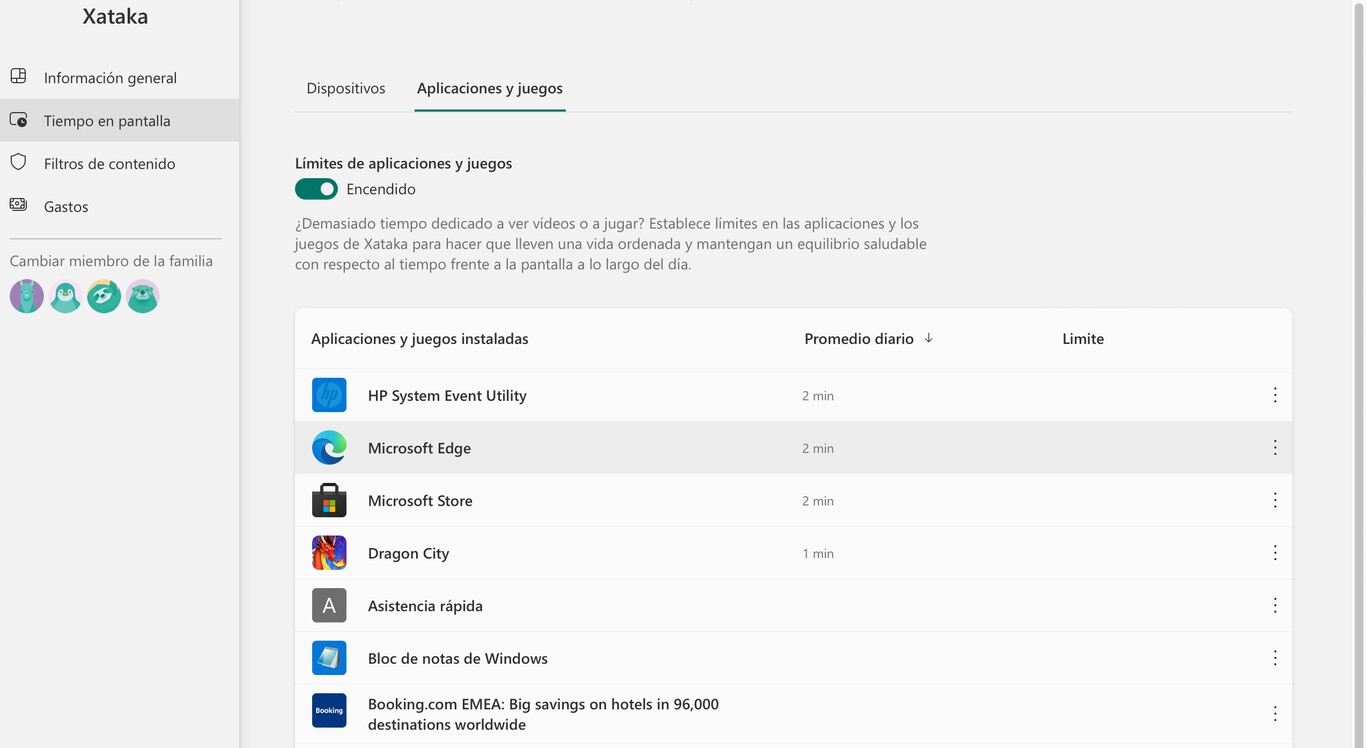1366x748 pixels.
Task: Click the Dragon City game icon
Action: click(x=329, y=553)
